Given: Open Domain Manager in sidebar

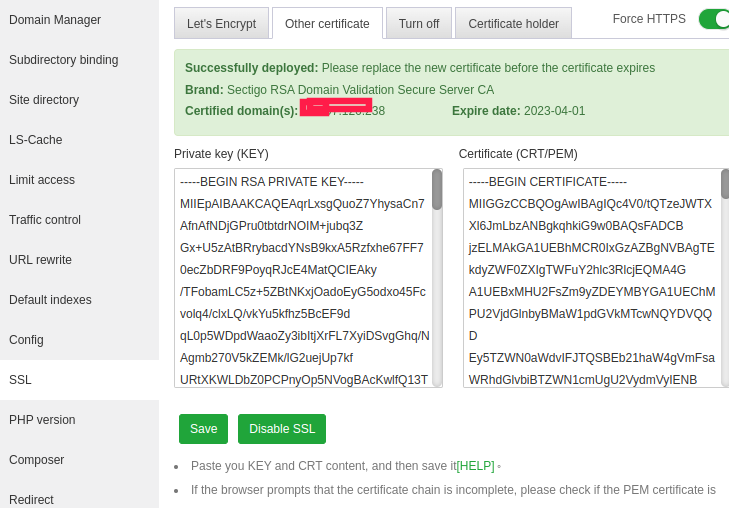Looking at the screenshot, I should (55, 20).
